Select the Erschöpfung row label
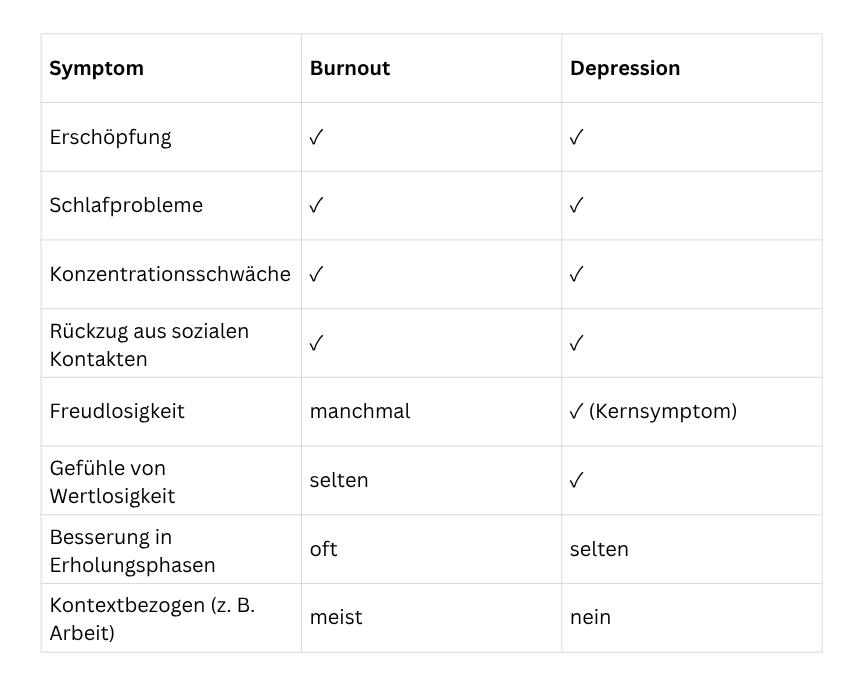The width and height of the screenshot is (868, 688). 110,138
